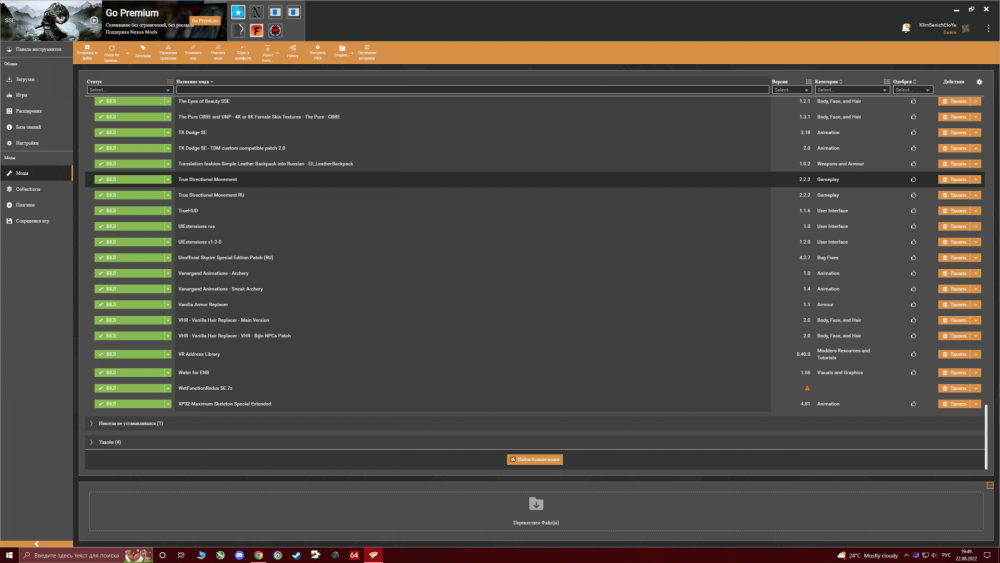Open Steam from the taskbar
Screen dimensions: 1000x563
[297, 555]
